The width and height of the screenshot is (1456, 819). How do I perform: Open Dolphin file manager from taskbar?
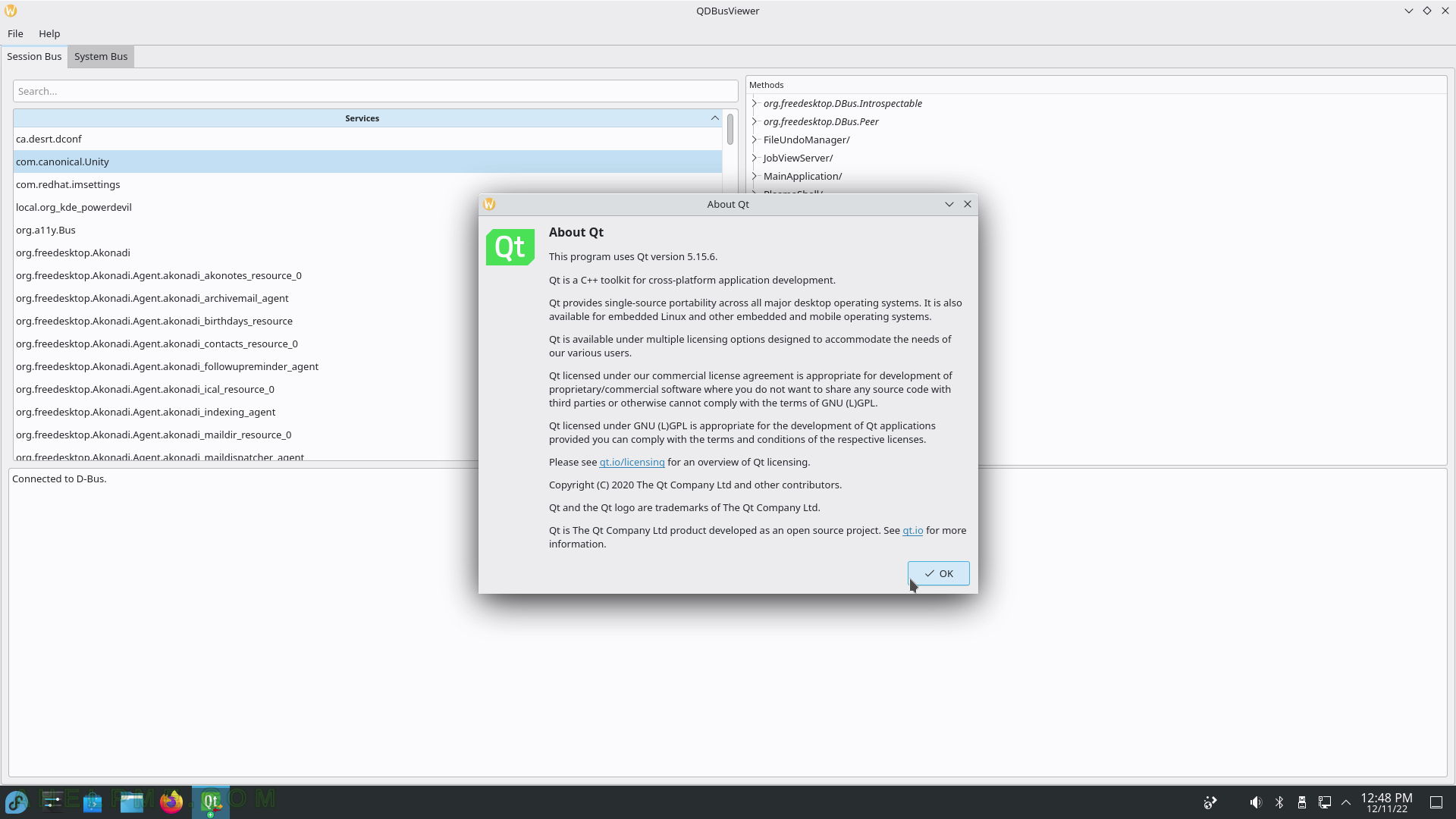[x=132, y=802]
